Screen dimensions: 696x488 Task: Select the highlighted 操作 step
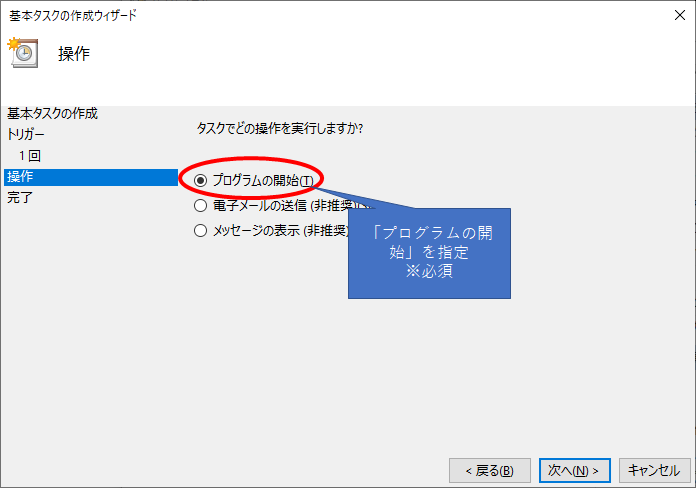pyautogui.click(x=91, y=177)
